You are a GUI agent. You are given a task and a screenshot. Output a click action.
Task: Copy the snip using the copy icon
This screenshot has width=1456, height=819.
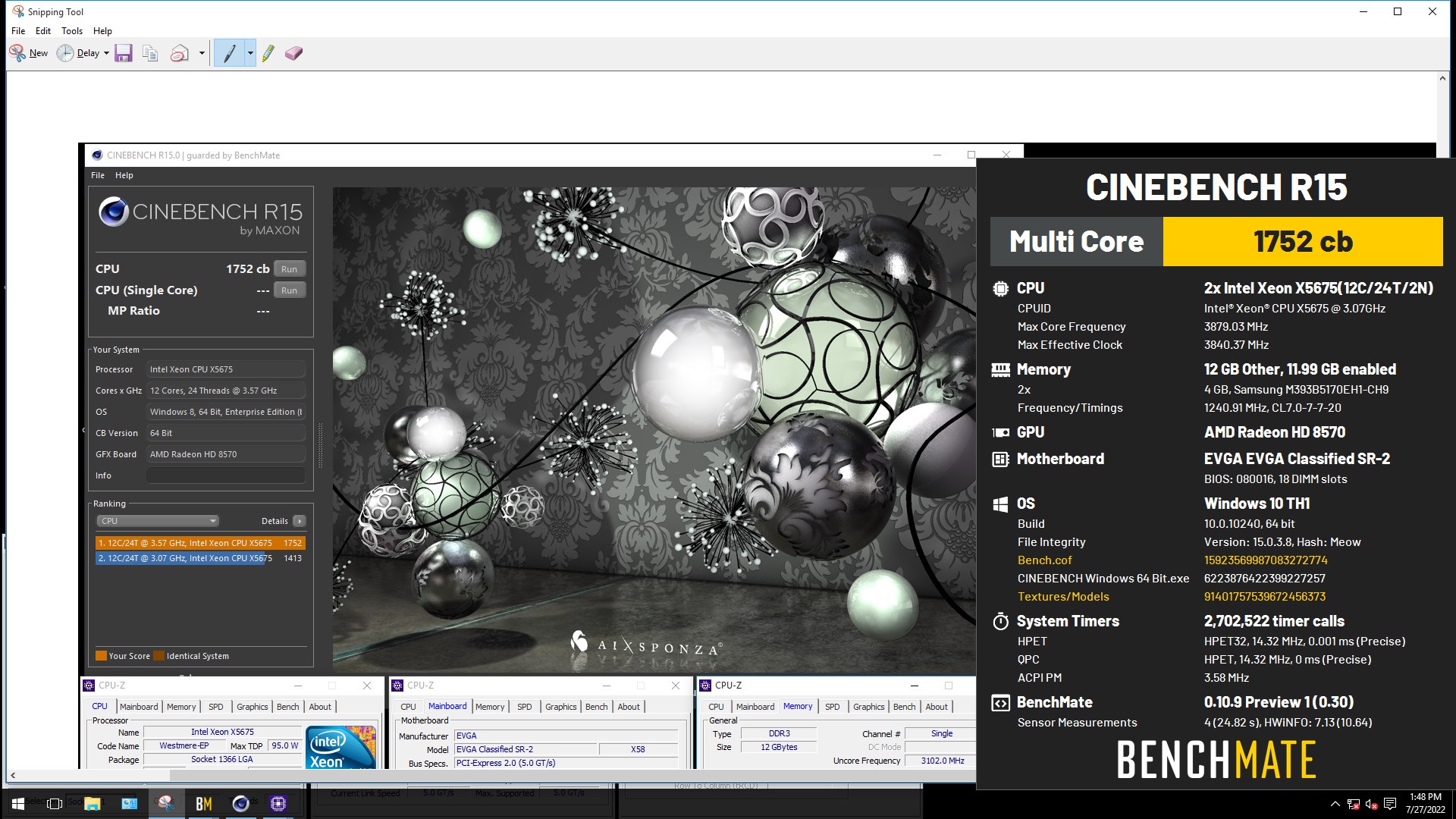coord(150,53)
